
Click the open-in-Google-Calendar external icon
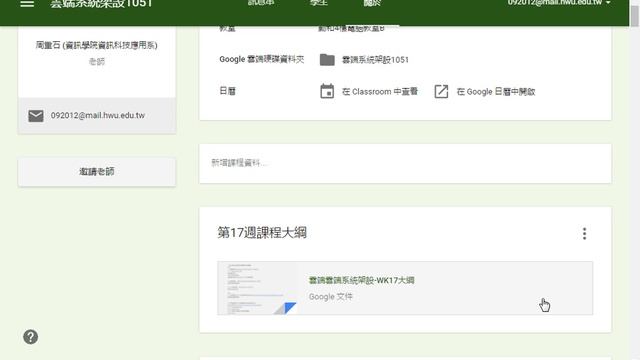click(x=441, y=91)
